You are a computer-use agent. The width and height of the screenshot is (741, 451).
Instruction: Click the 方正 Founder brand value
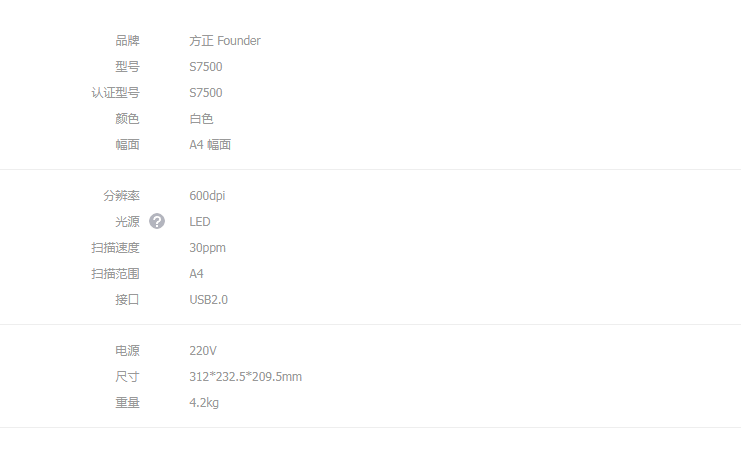coord(225,41)
